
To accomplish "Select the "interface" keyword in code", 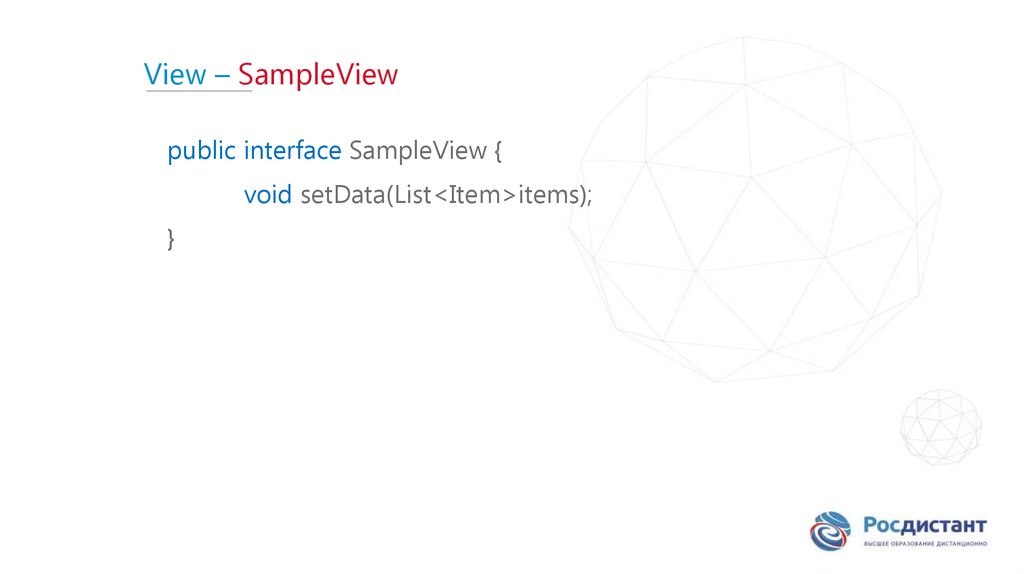I will (292, 151).
